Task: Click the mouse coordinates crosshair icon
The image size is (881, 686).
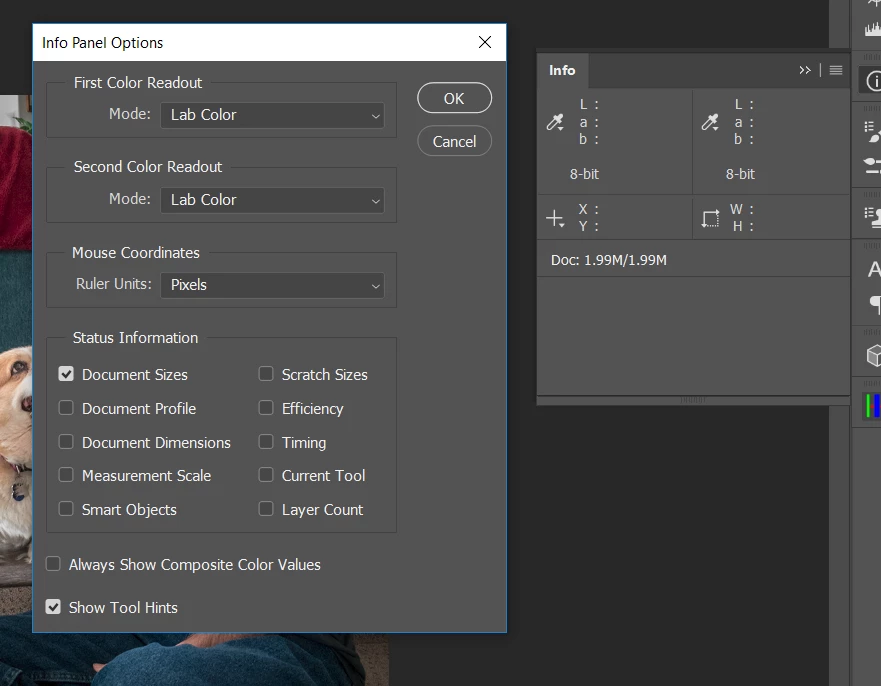Action: point(555,218)
